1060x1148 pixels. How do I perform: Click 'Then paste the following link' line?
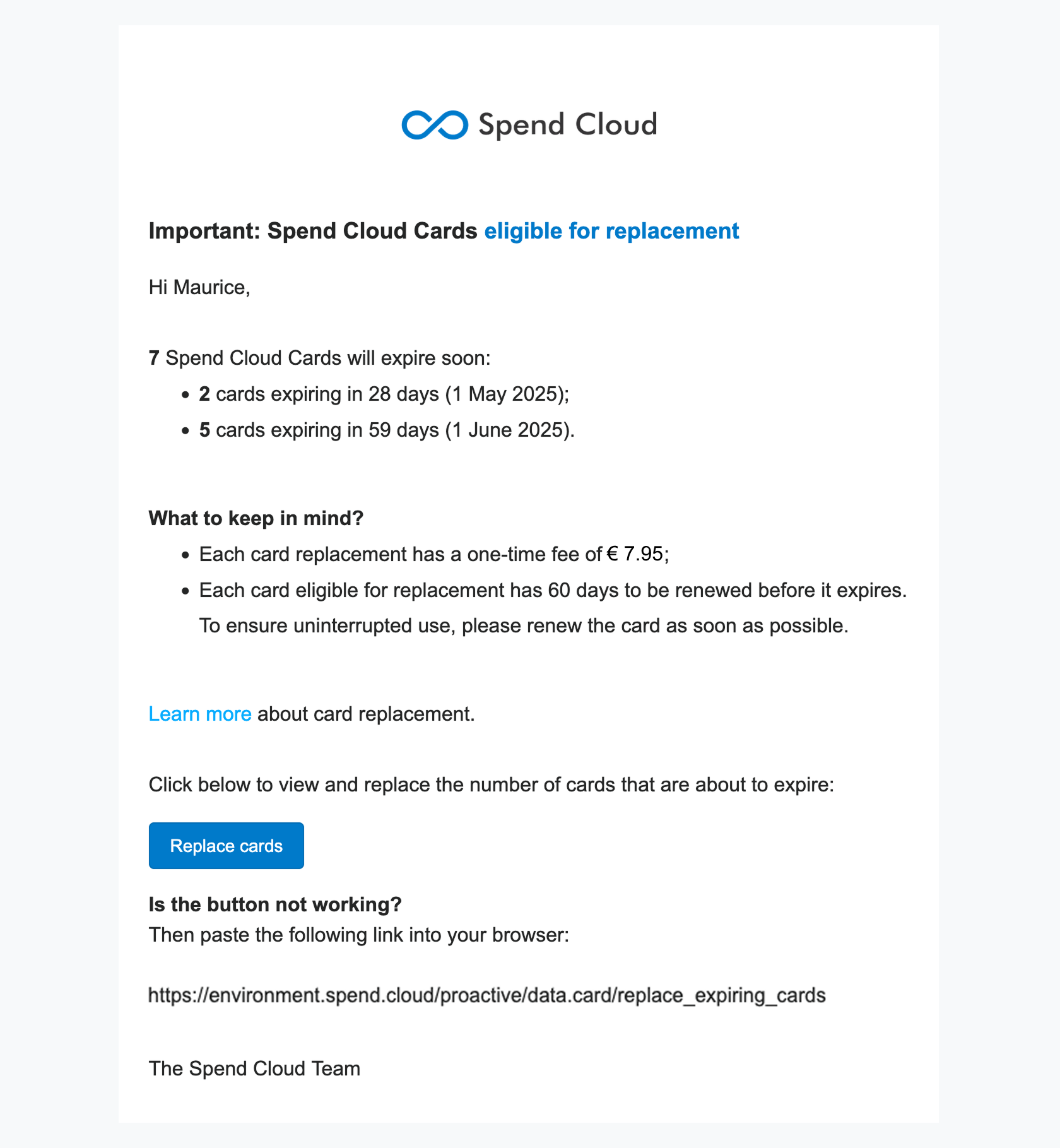click(359, 935)
